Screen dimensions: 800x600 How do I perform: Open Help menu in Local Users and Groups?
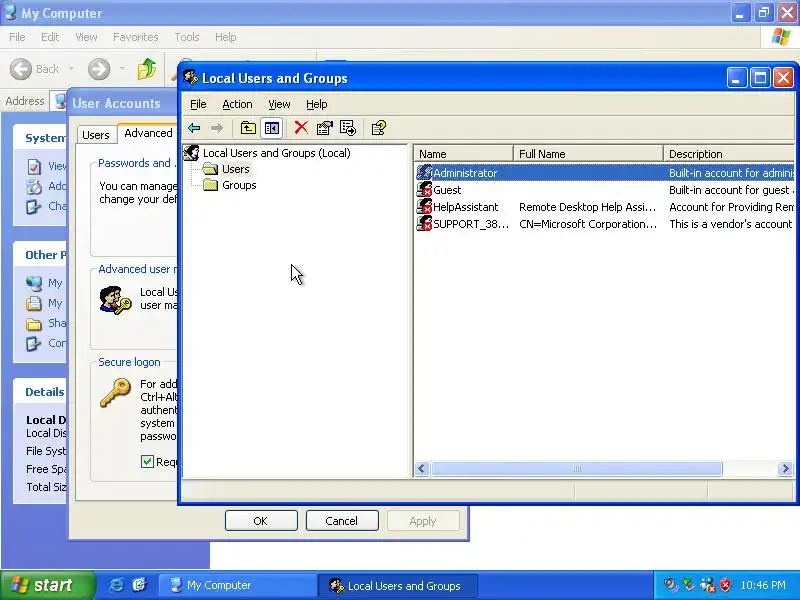click(316, 104)
